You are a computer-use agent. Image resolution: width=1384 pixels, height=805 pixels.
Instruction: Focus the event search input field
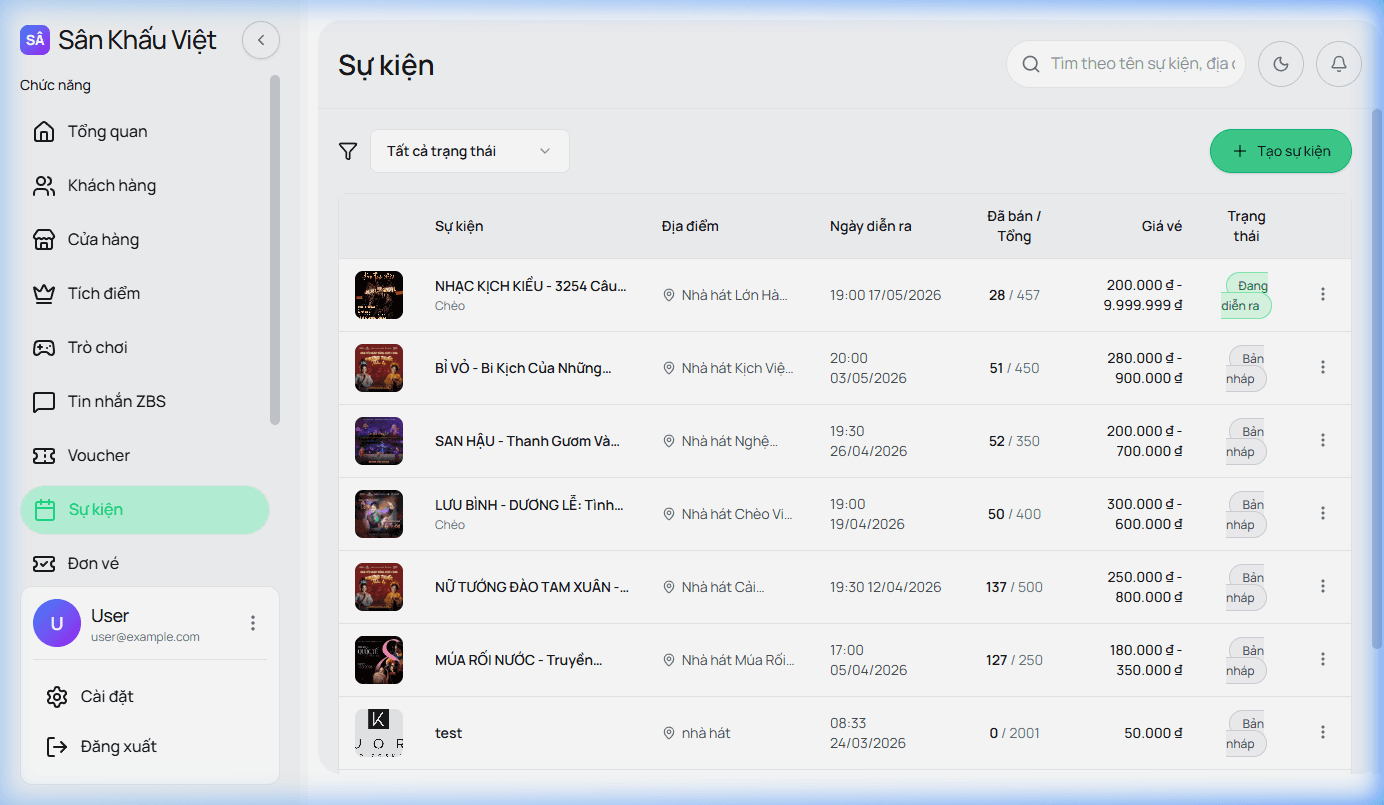[1140, 64]
